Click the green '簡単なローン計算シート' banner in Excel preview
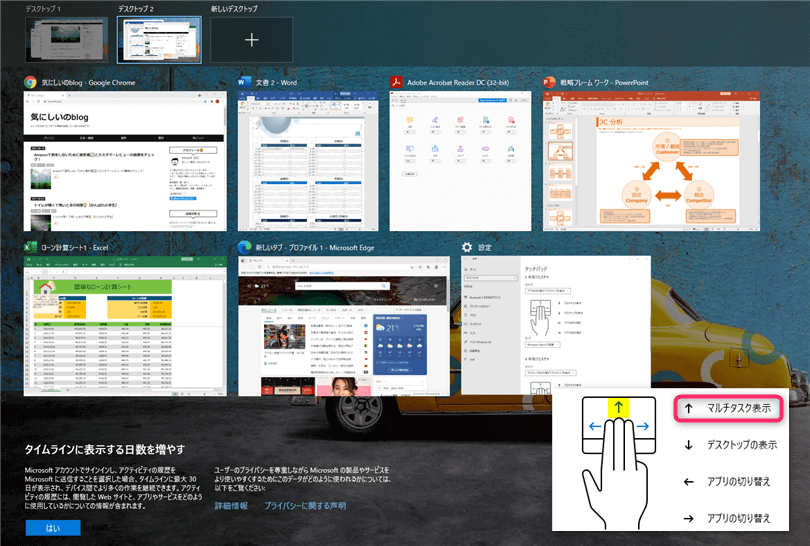Image resolution: width=810 pixels, height=546 pixels. [x=103, y=287]
